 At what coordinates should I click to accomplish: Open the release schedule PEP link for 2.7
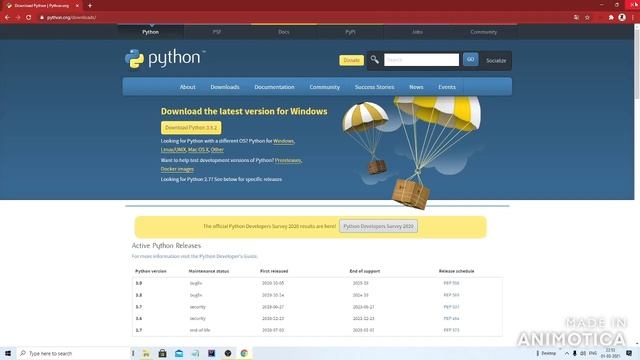click(x=451, y=330)
